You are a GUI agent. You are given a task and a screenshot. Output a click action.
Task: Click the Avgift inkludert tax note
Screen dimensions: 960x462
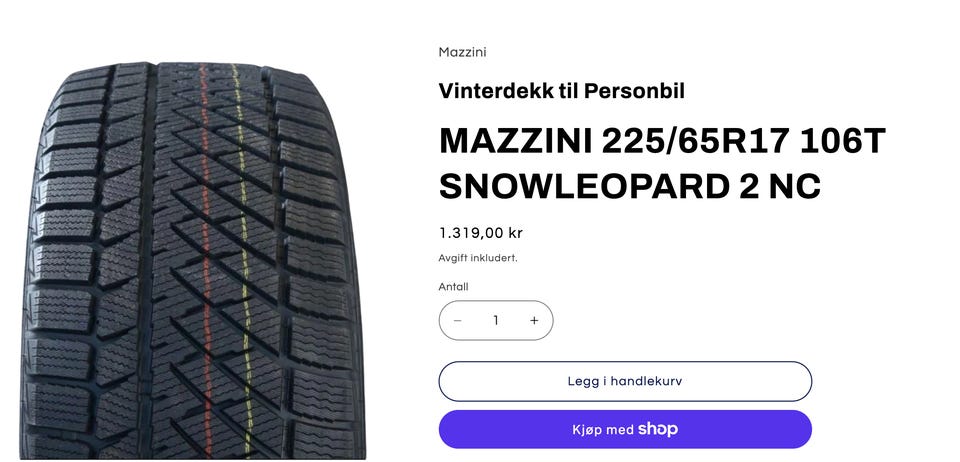(478, 258)
